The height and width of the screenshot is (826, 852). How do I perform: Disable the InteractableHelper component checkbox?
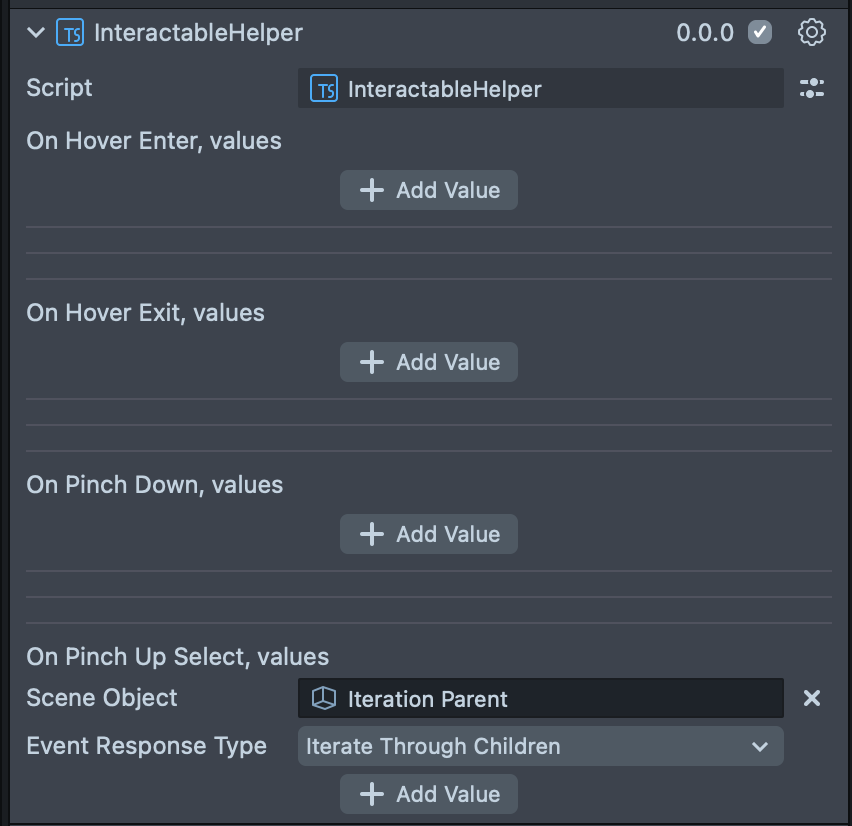tap(760, 33)
